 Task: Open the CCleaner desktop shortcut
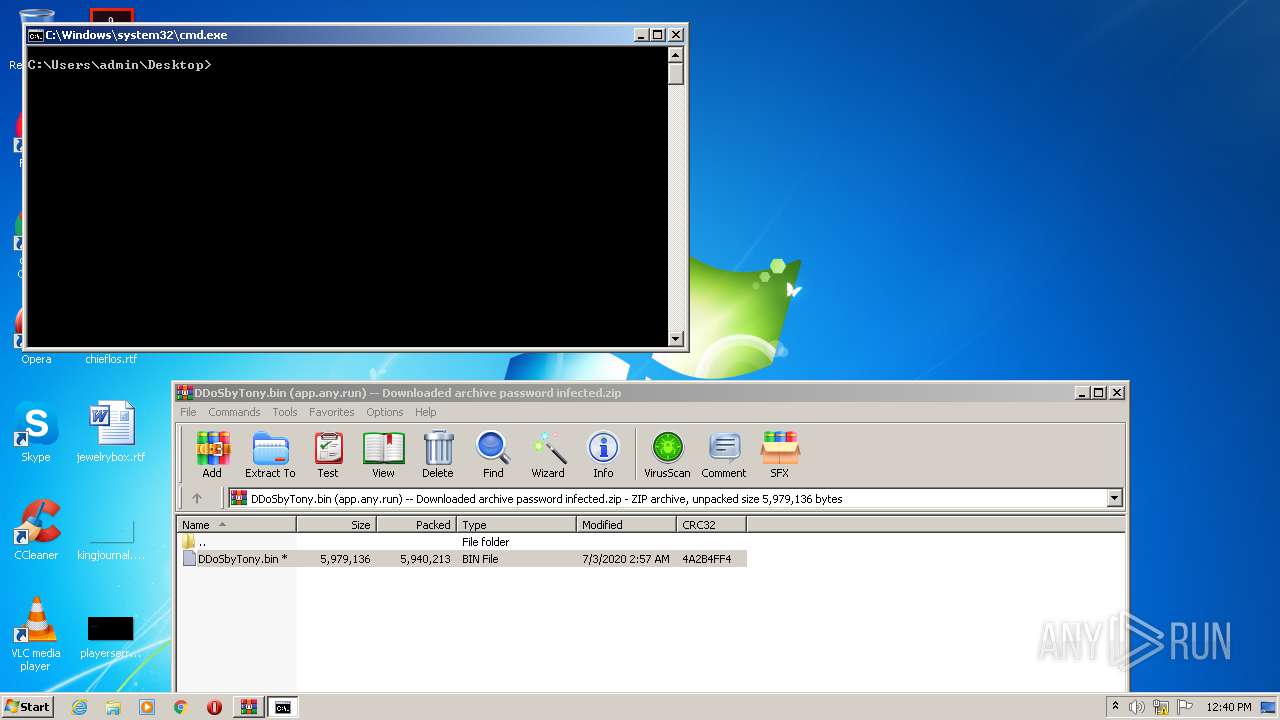(x=36, y=530)
